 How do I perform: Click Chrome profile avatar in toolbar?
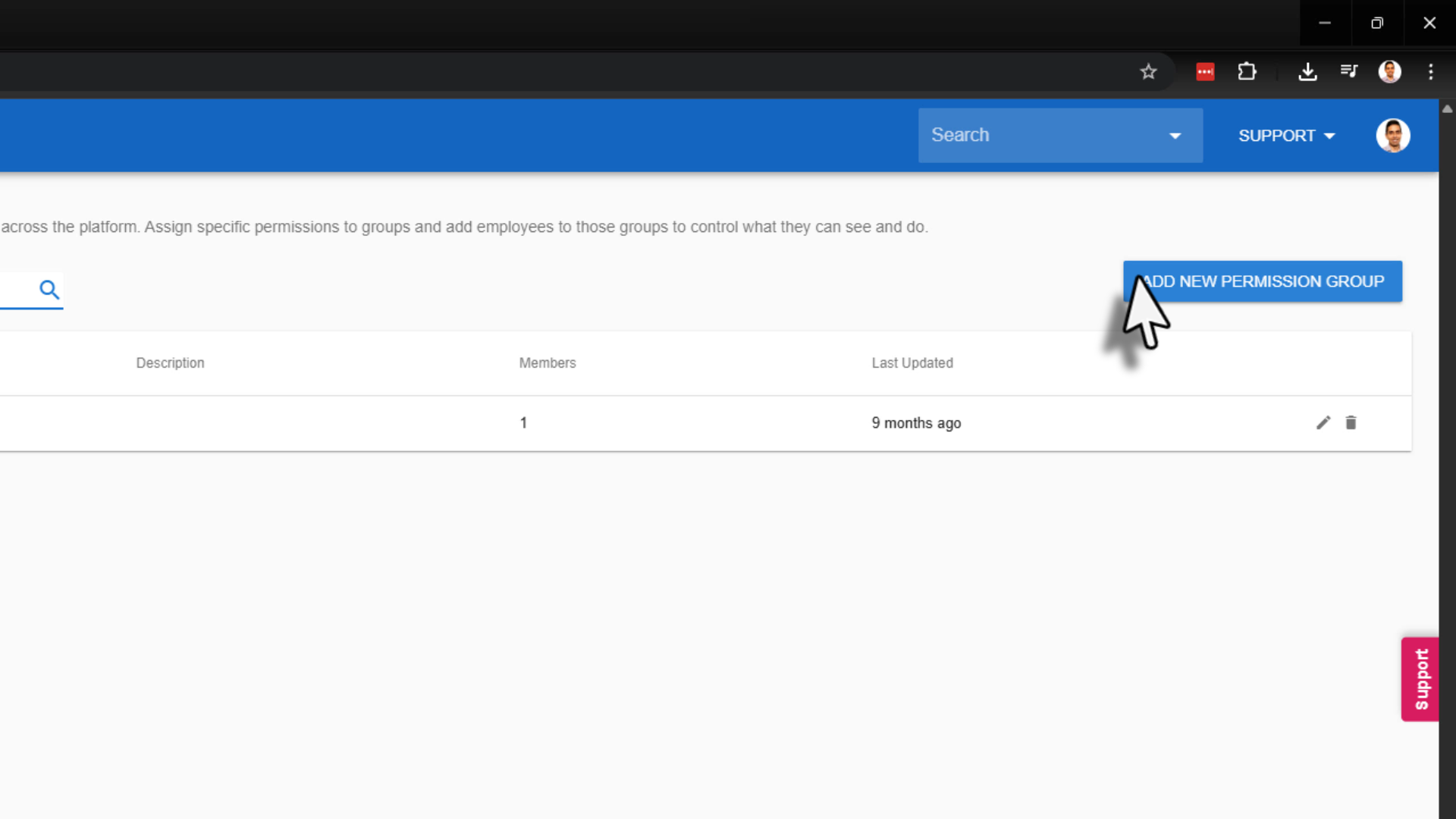(x=1390, y=72)
